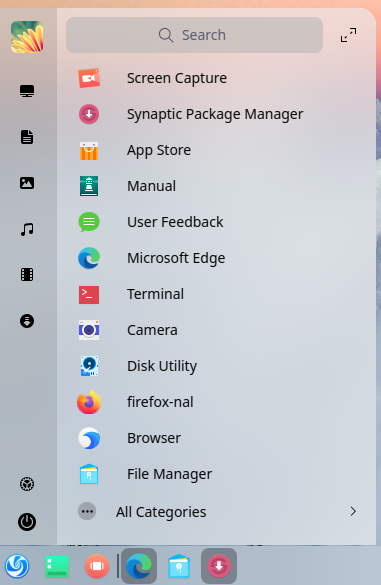Screen dimensions: 381x585
Task: Open the Disk Utility icon
Action: click(89, 366)
